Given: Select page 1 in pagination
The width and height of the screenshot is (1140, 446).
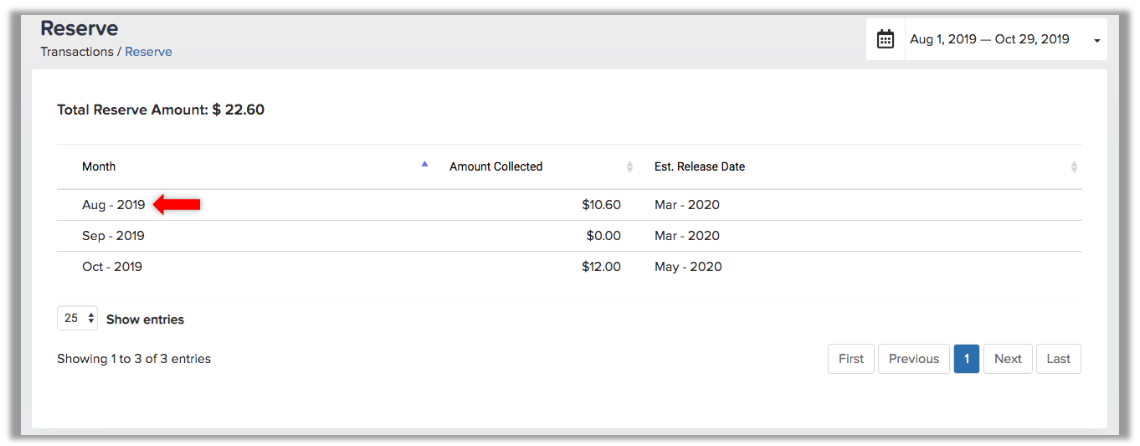Looking at the screenshot, I should click(x=967, y=359).
